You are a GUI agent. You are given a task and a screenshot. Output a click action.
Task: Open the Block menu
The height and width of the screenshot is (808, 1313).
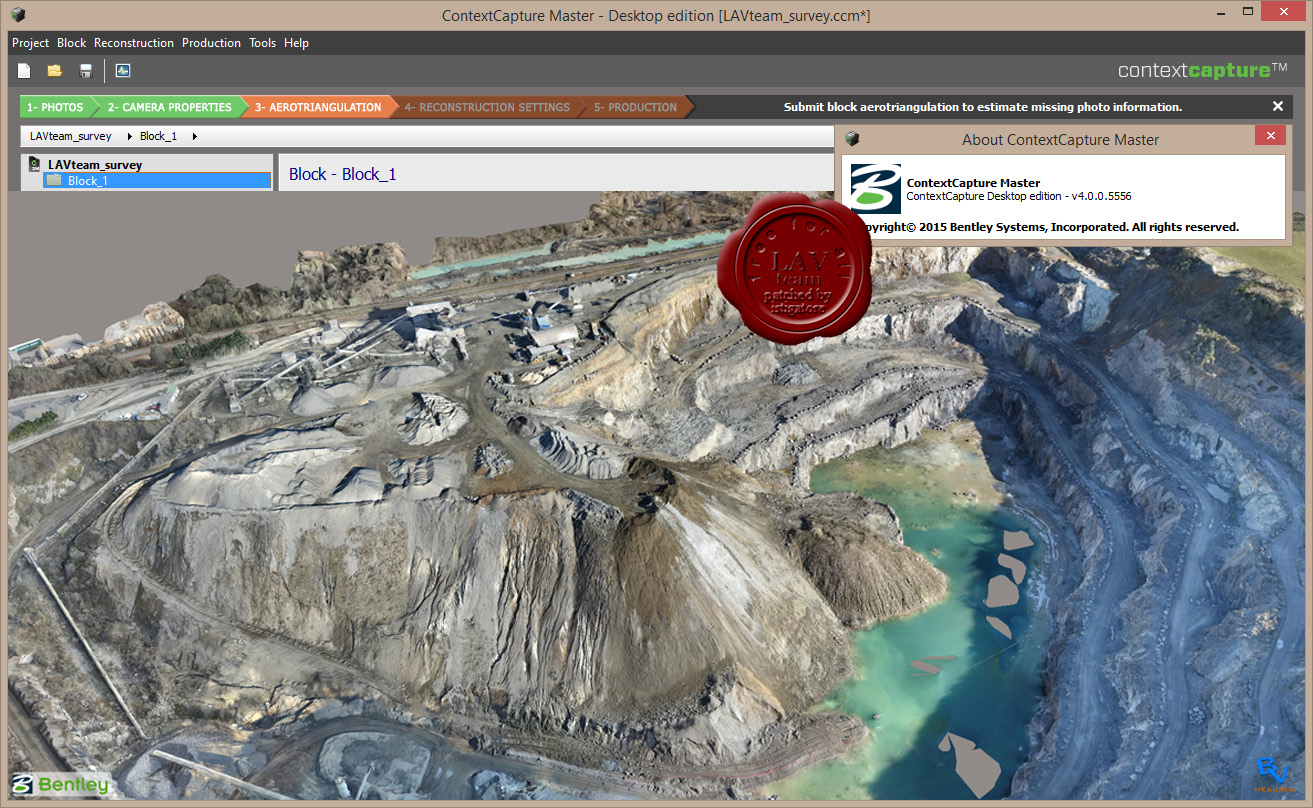tap(72, 43)
